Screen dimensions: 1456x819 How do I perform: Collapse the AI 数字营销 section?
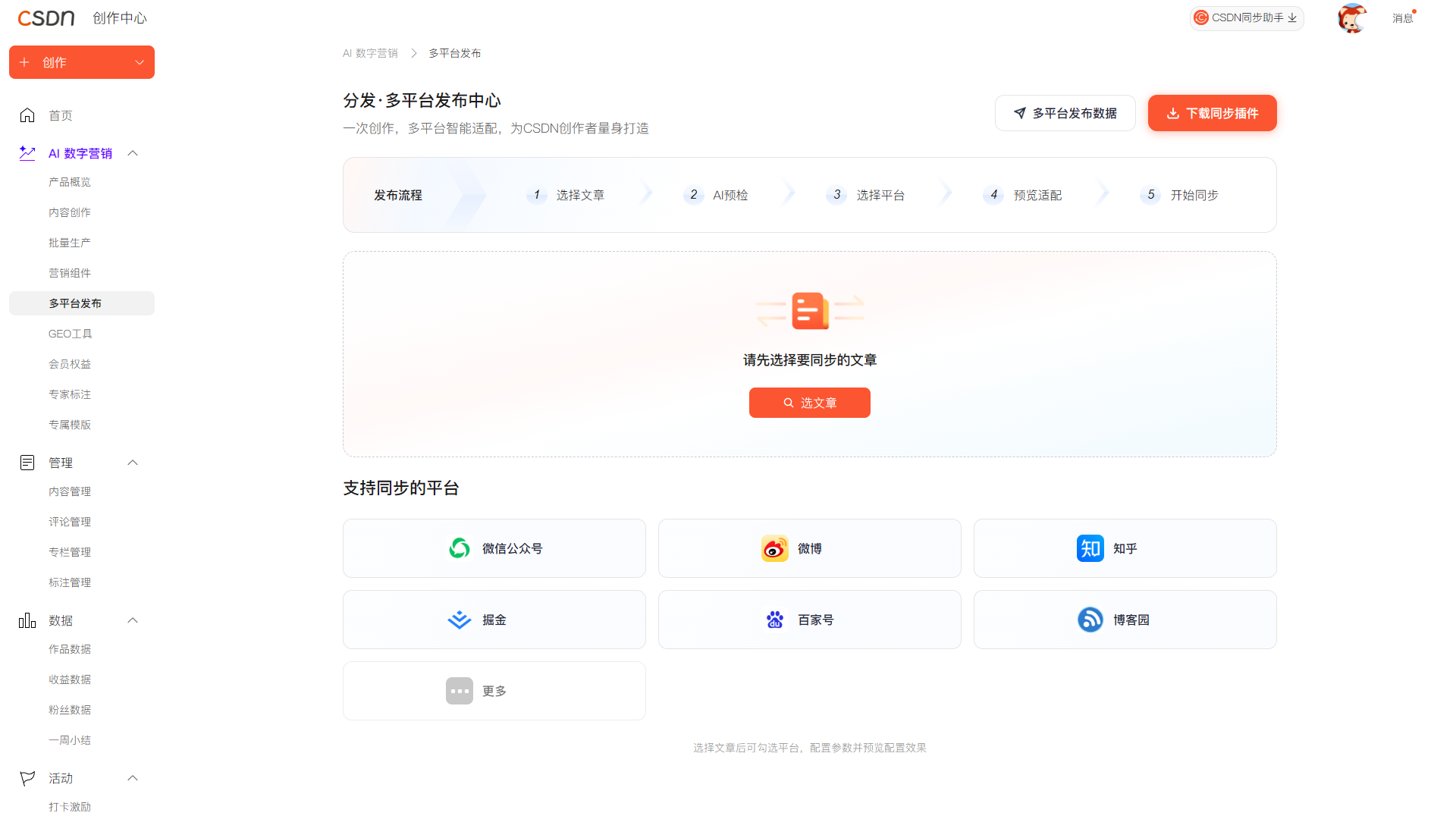(133, 153)
